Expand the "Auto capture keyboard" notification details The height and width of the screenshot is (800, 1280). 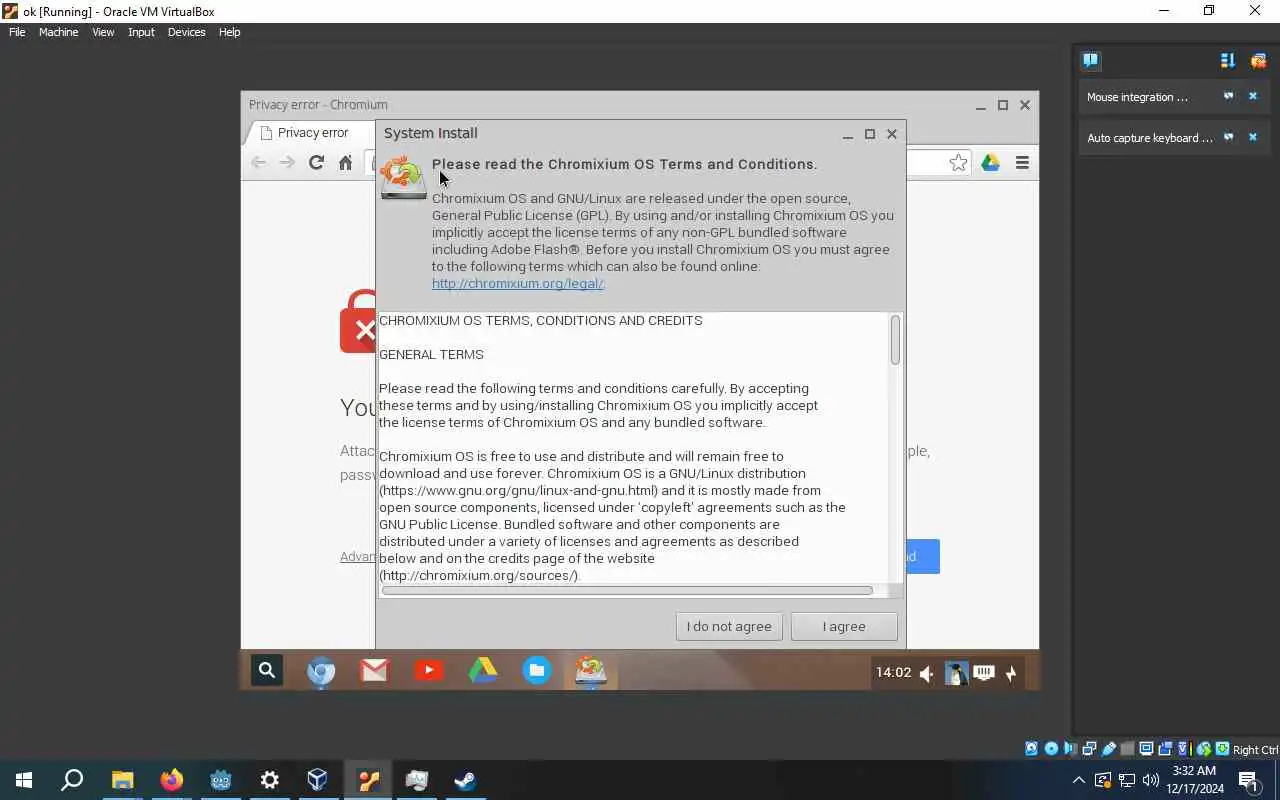click(1228, 137)
